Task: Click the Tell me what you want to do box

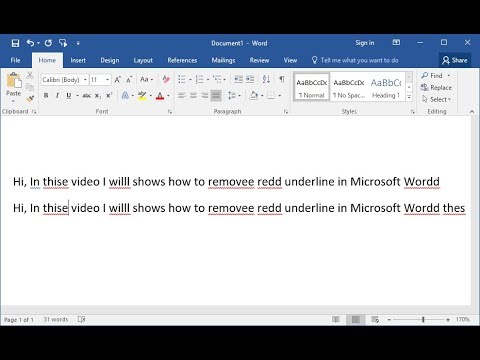Action: (355, 60)
